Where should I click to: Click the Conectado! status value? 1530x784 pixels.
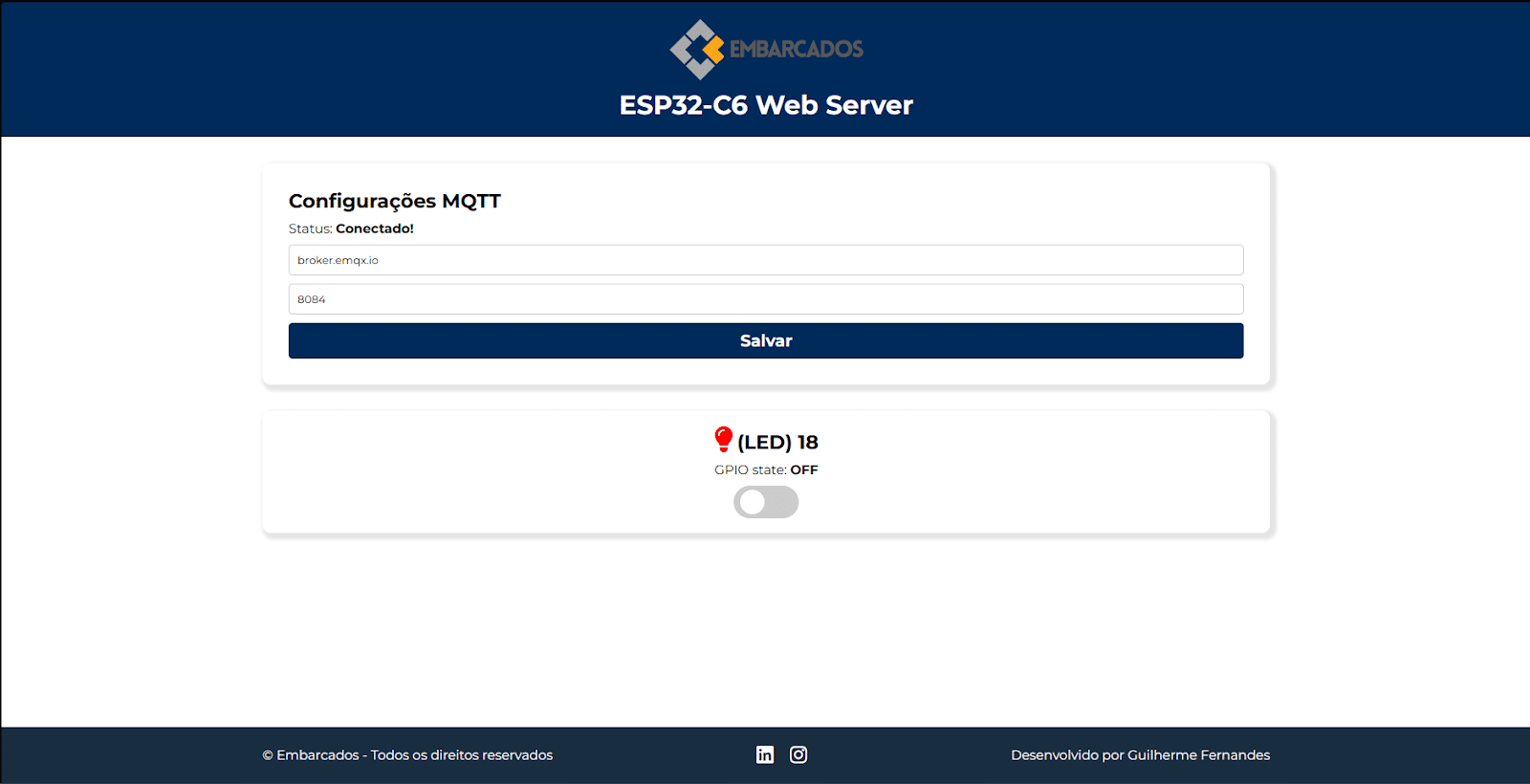coord(375,229)
